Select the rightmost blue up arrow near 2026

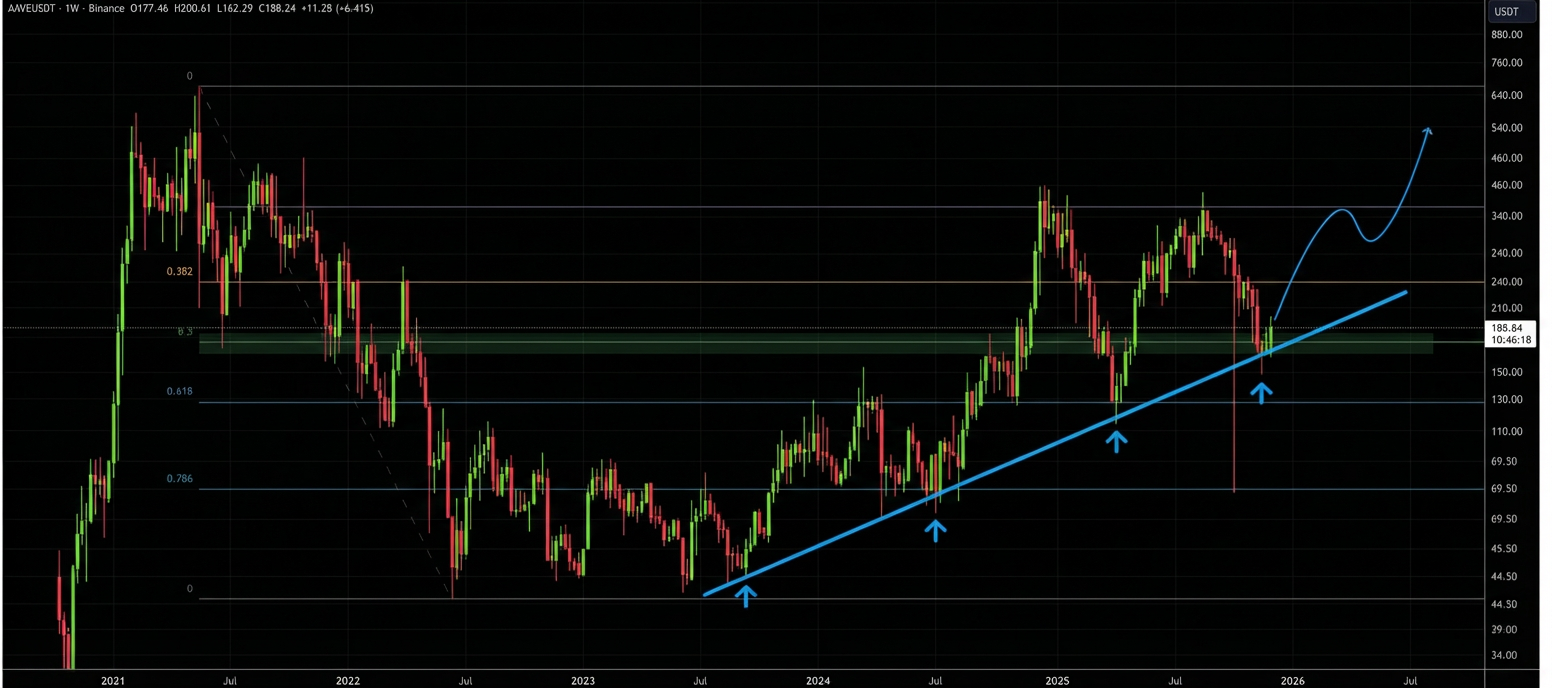click(x=1262, y=393)
